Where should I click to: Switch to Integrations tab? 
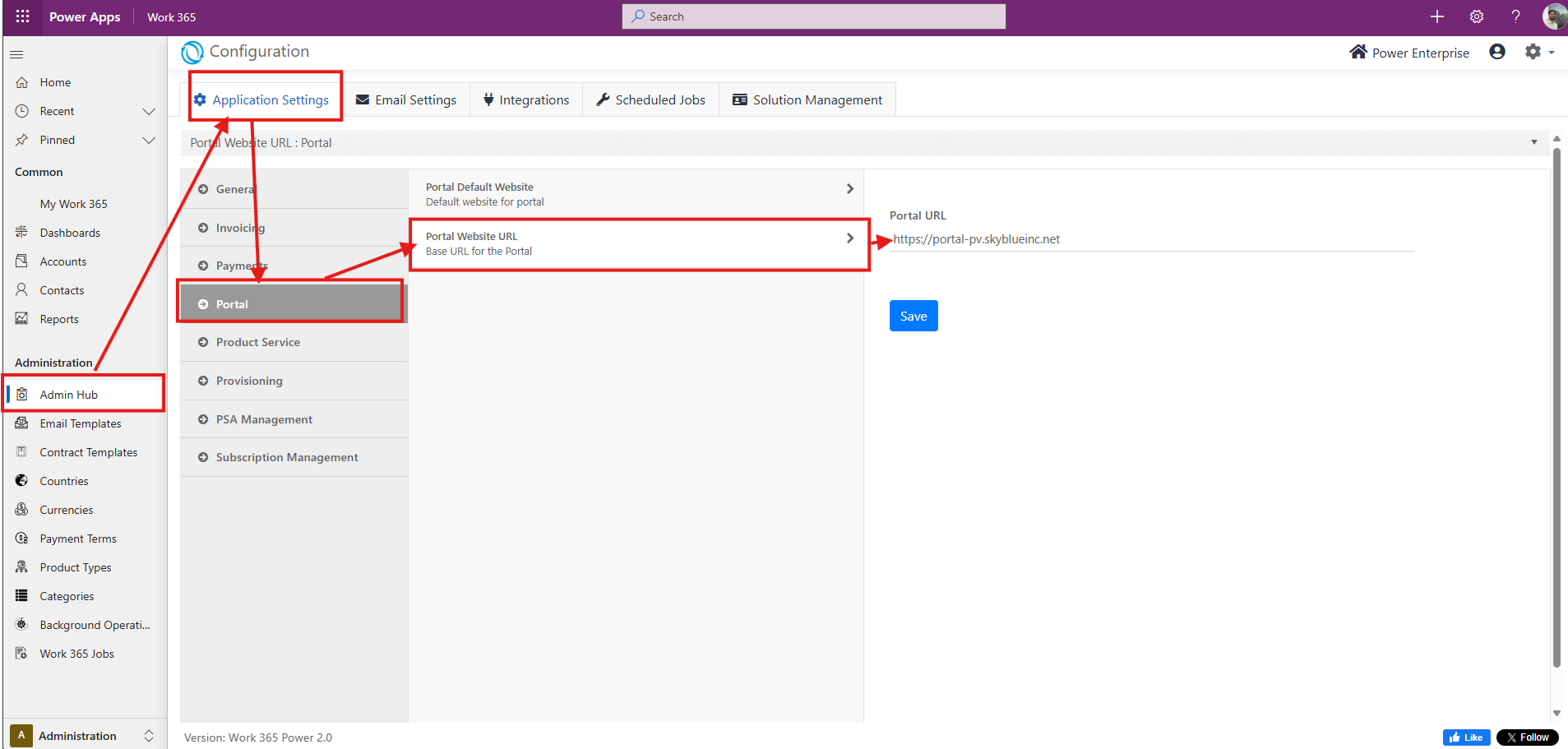(x=526, y=99)
